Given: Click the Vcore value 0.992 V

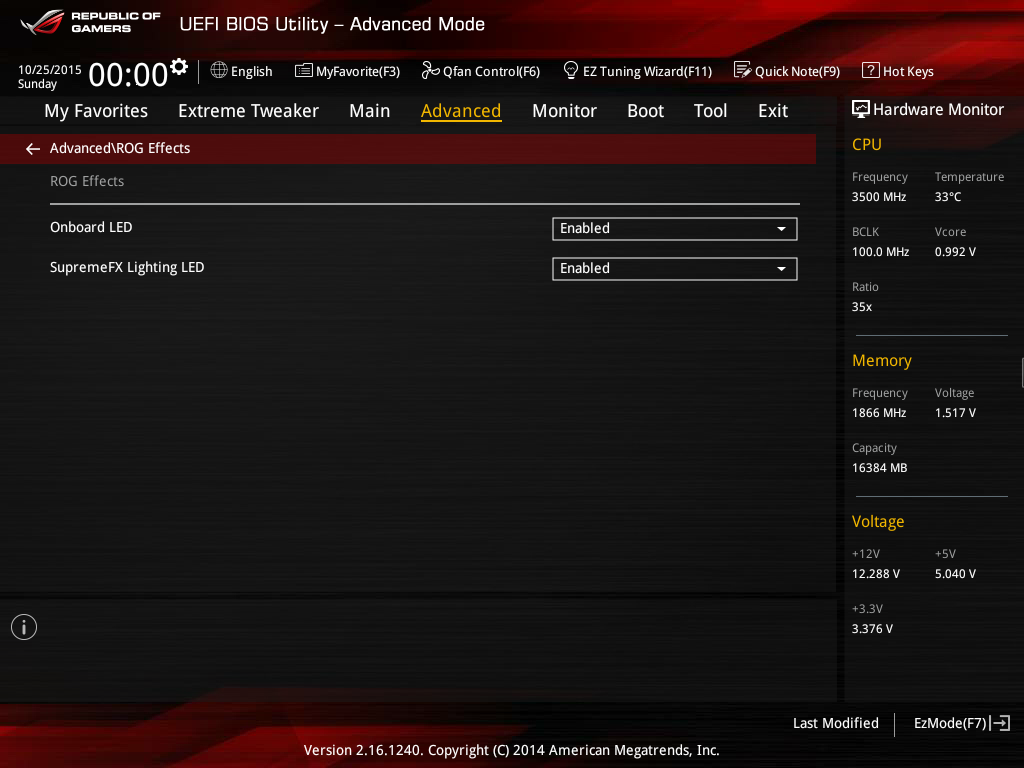Looking at the screenshot, I should (x=955, y=251).
